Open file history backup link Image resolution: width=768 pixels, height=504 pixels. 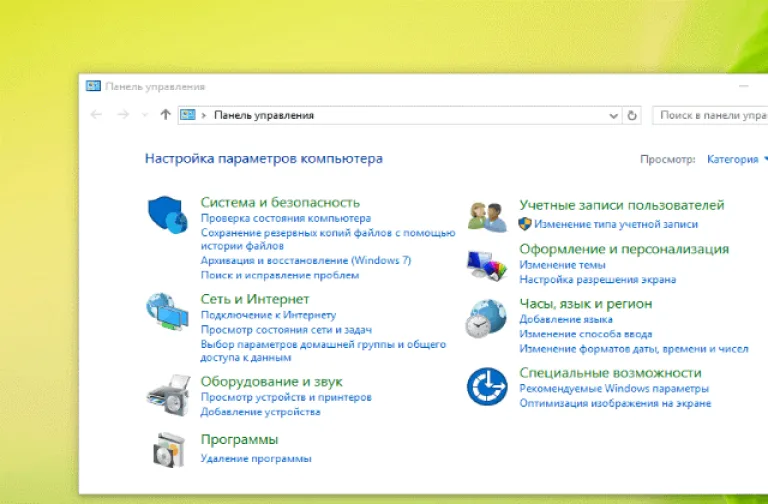coord(328,239)
